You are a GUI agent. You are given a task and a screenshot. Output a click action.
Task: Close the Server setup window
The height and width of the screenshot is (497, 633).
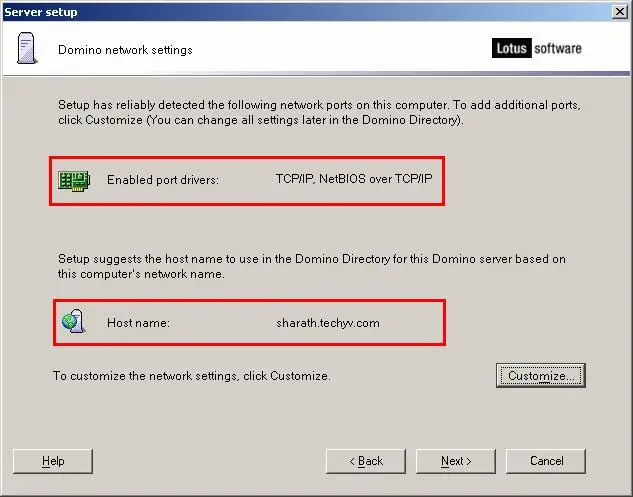[x=620, y=12]
